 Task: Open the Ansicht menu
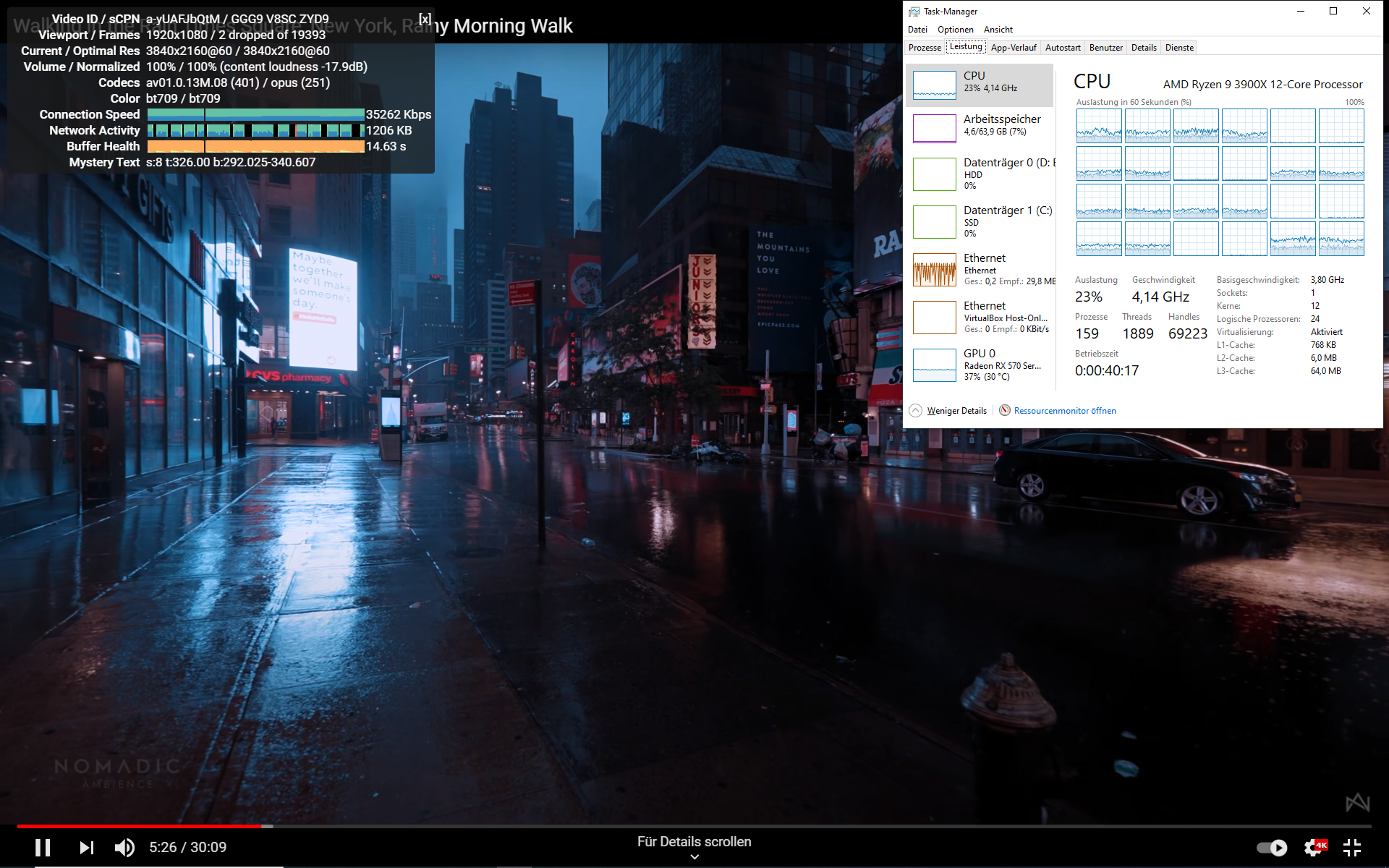point(998,30)
